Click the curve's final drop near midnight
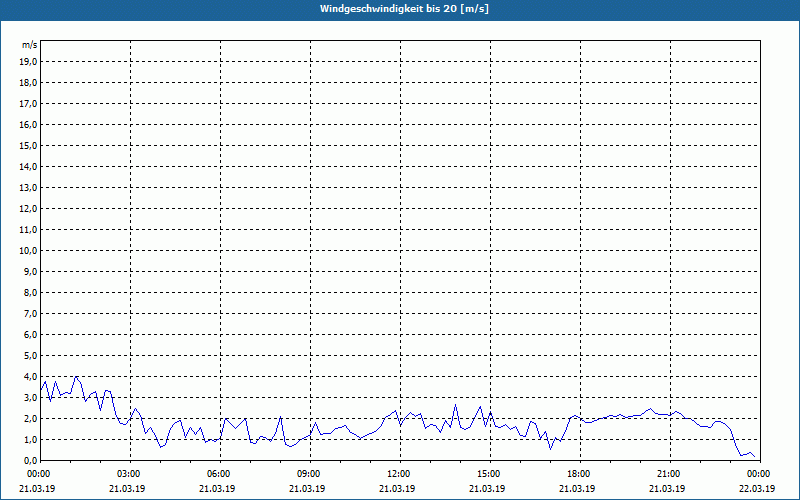The width and height of the screenshot is (800, 500). [x=736, y=443]
